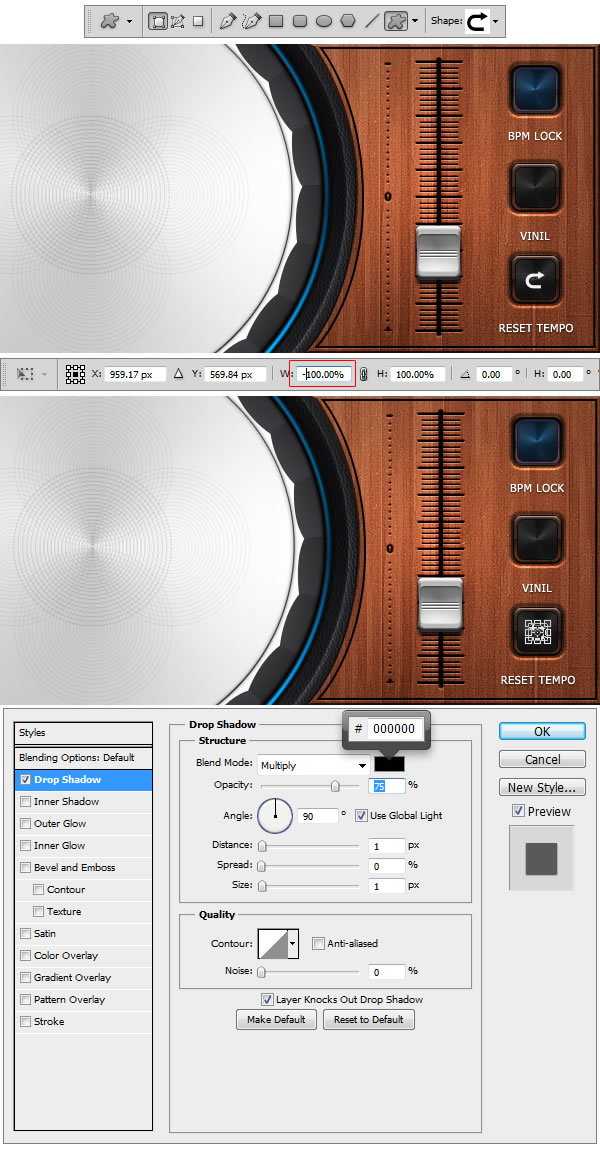
Task: Enable the Texture sub-style checkbox
Action: click(x=39, y=912)
